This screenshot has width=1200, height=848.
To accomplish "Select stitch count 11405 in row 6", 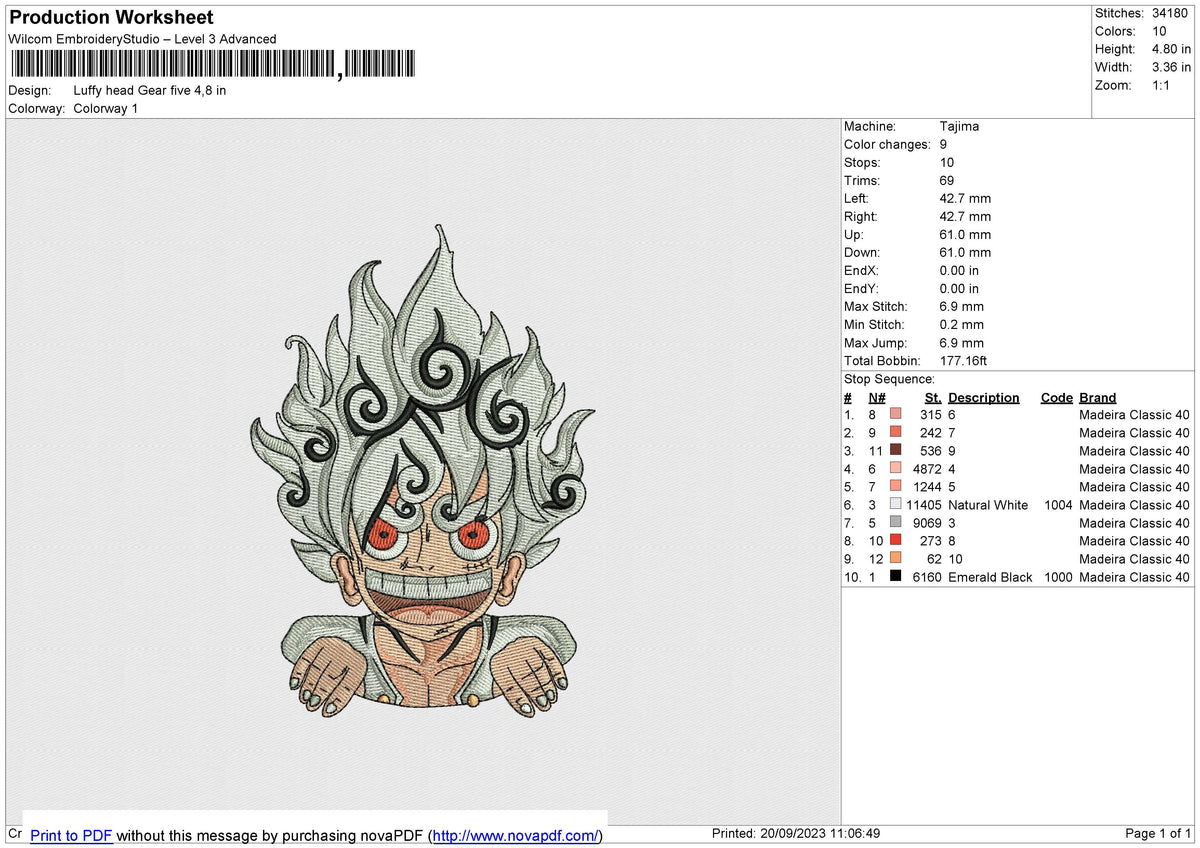I will point(924,505).
